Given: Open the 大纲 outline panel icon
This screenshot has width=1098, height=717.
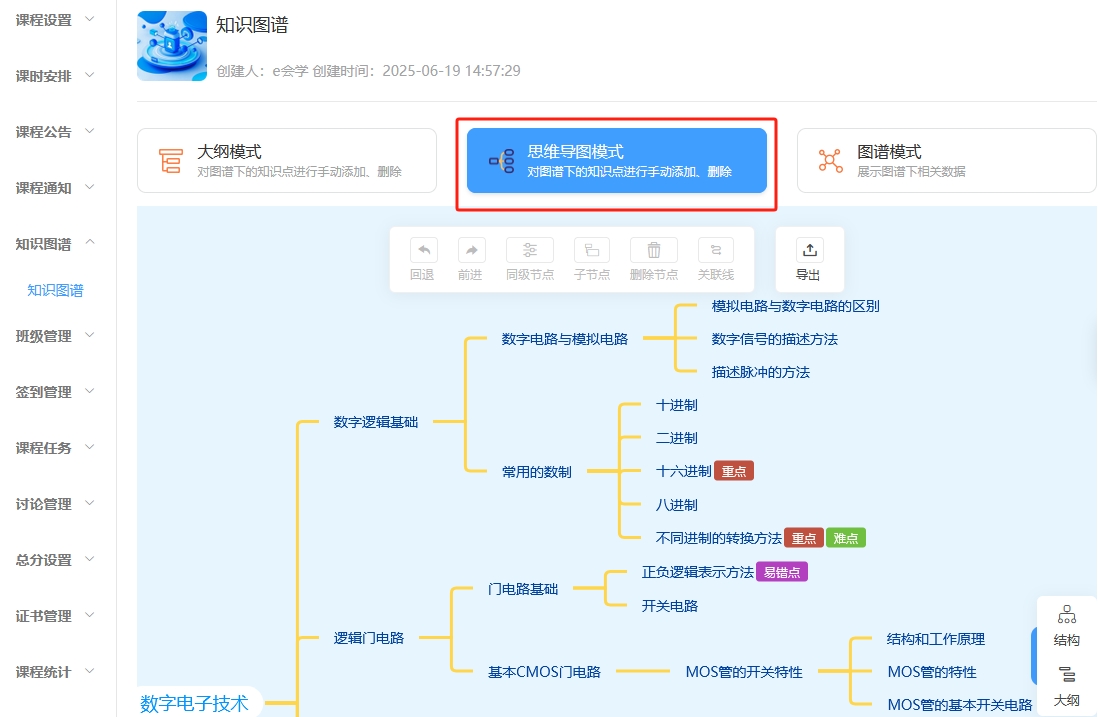Looking at the screenshot, I should (1066, 677).
